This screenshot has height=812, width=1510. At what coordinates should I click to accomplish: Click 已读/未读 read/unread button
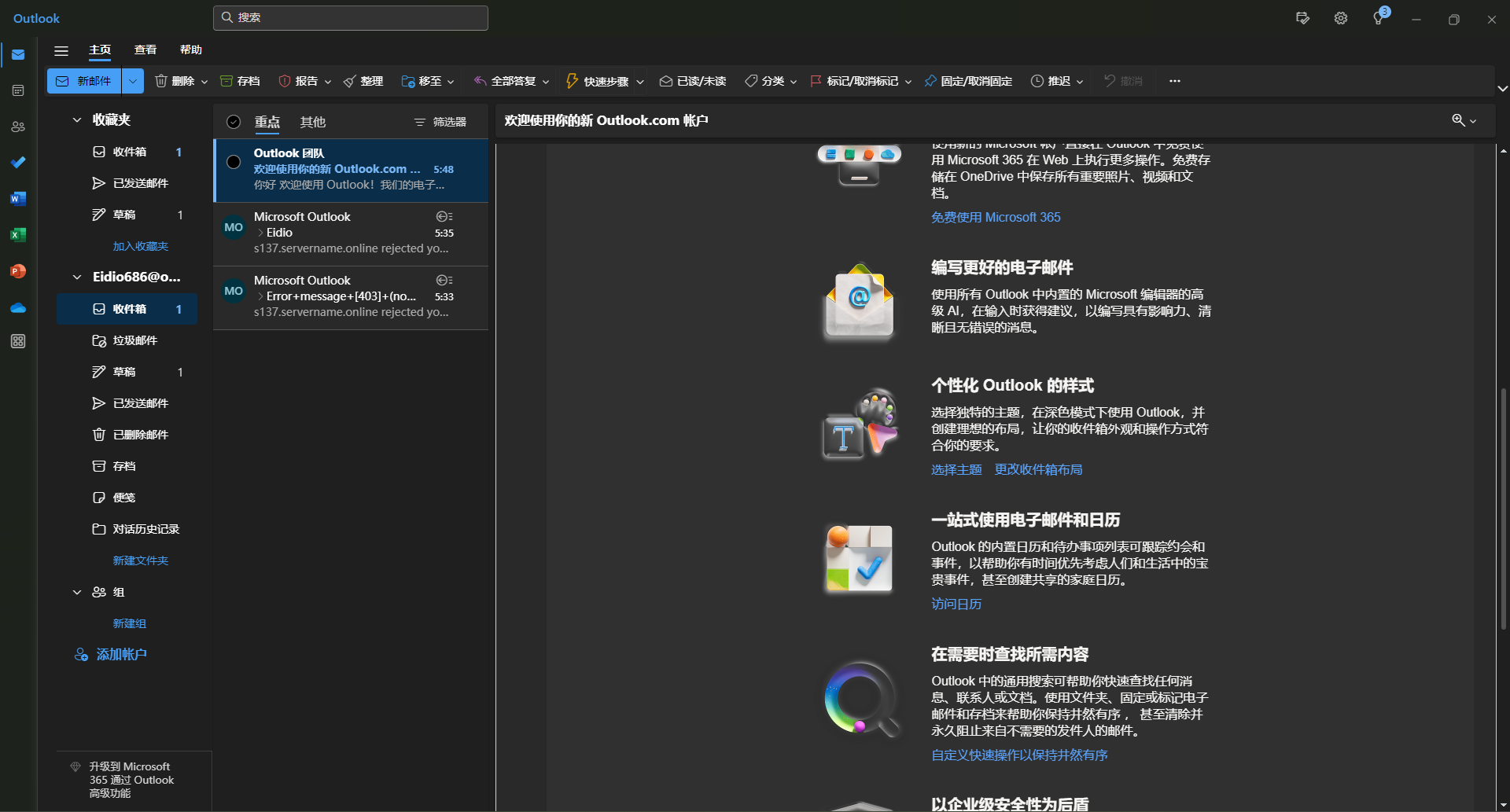693,81
